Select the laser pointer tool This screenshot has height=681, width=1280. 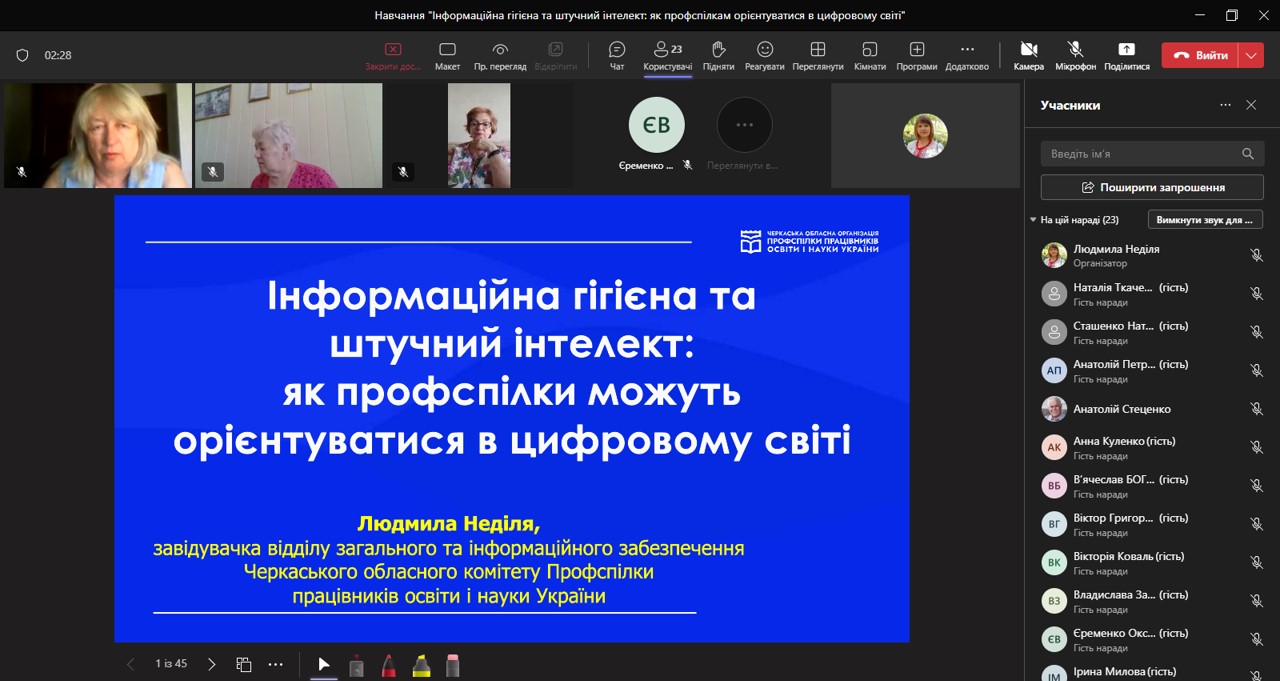click(356, 664)
